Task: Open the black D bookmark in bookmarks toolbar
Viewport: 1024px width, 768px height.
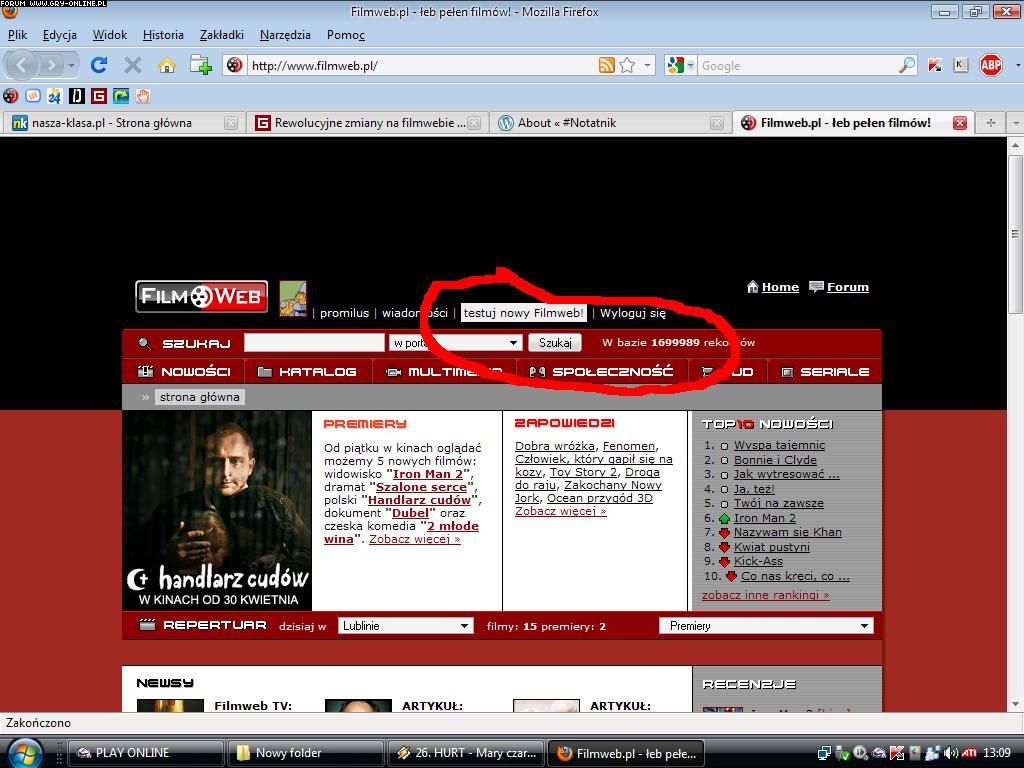Action: pos(77,97)
